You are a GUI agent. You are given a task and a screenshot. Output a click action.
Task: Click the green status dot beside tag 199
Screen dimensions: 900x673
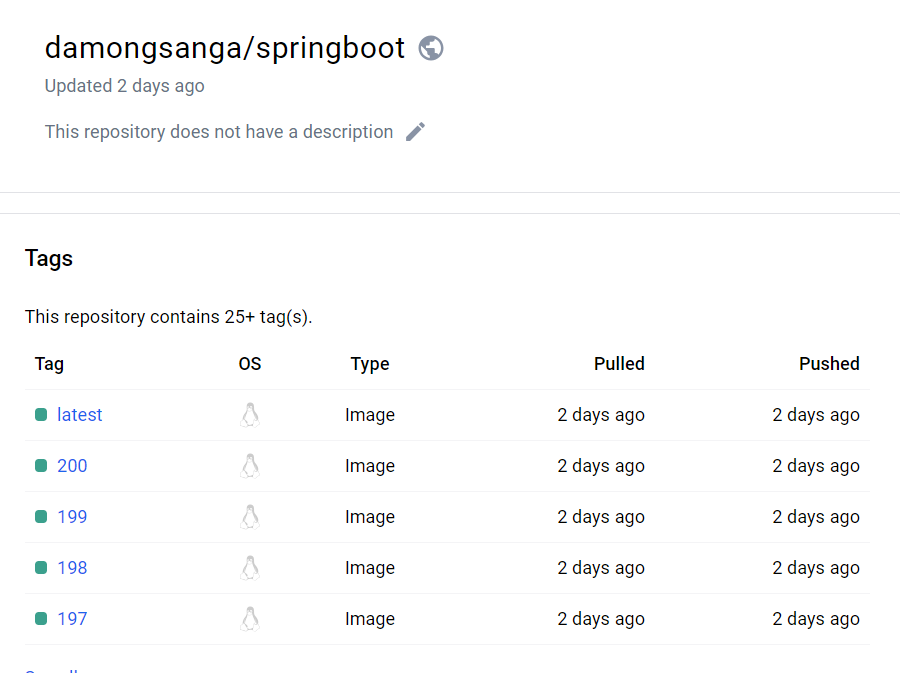(x=41, y=517)
